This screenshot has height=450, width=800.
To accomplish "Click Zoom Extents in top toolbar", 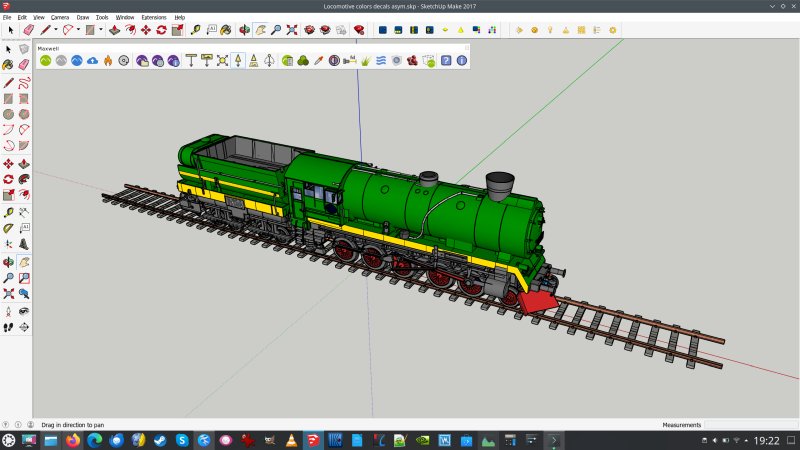I will (x=292, y=30).
